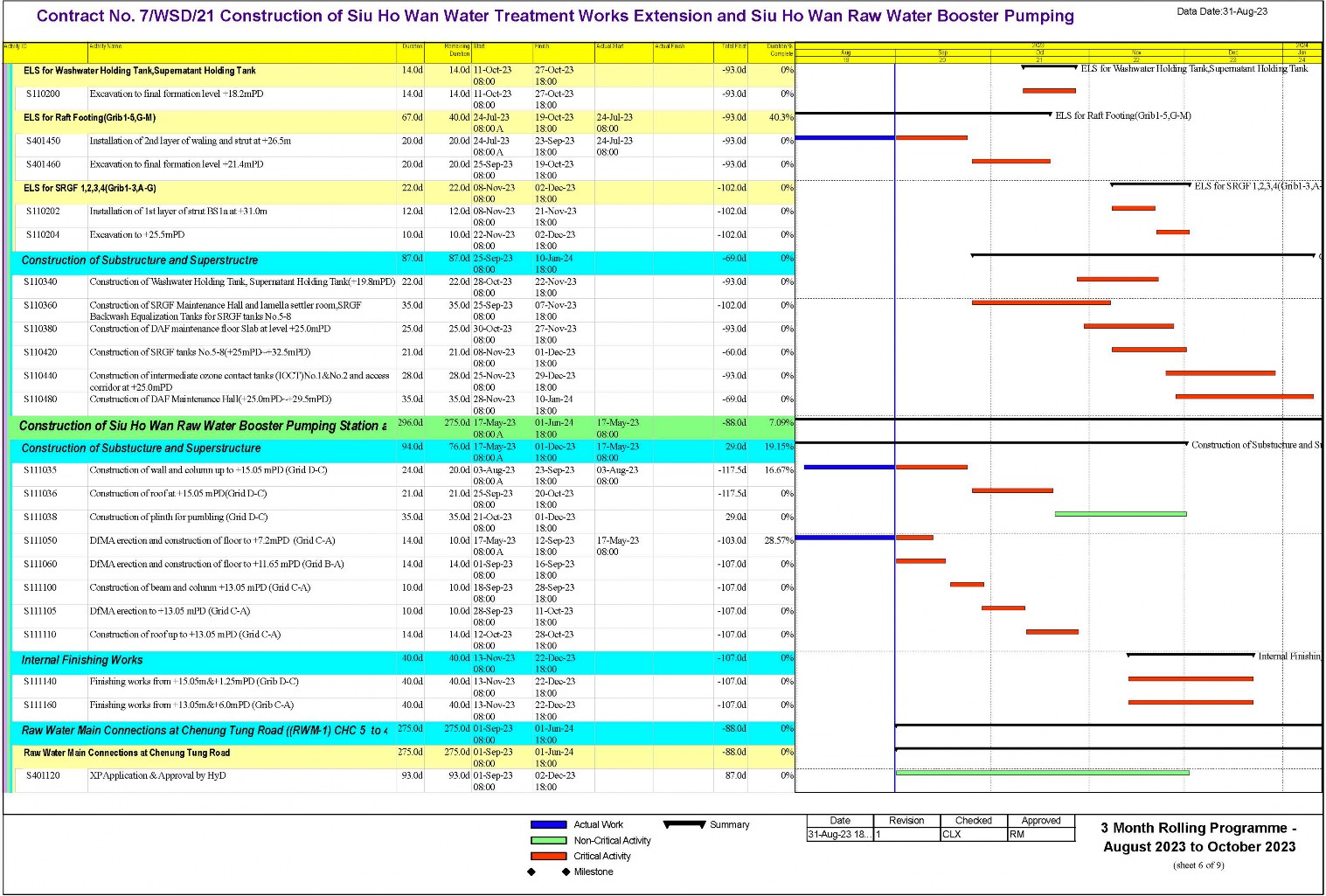This screenshot has width=1326, height=896.
Task: Select activity ID S401120
Action: click(x=43, y=775)
